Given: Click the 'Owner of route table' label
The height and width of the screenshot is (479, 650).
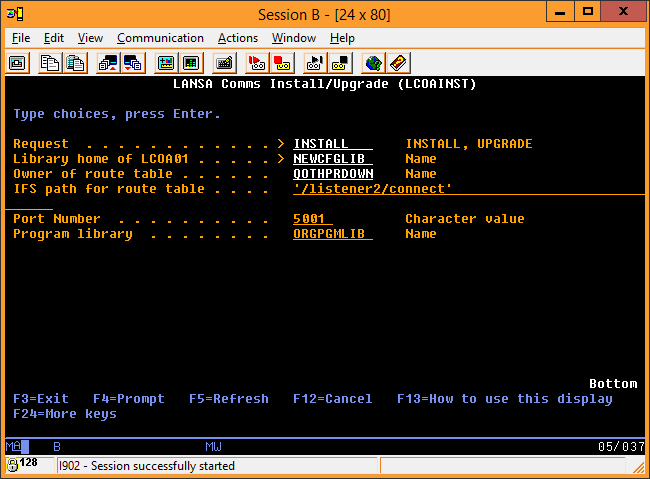Looking at the screenshot, I should [x=93, y=174].
